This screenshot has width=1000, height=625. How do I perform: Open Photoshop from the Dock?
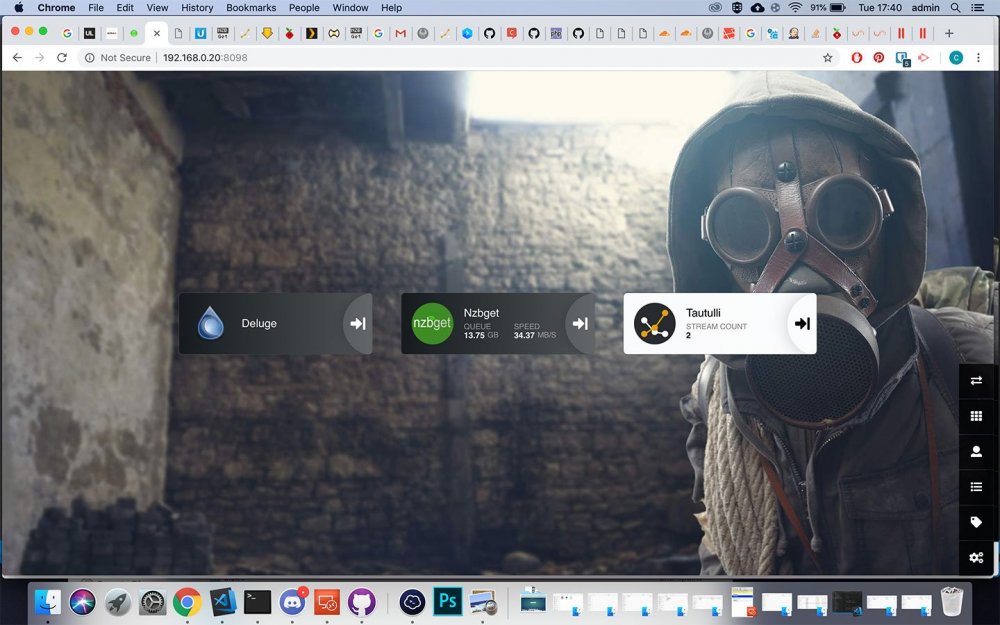(x=448, y=601)
